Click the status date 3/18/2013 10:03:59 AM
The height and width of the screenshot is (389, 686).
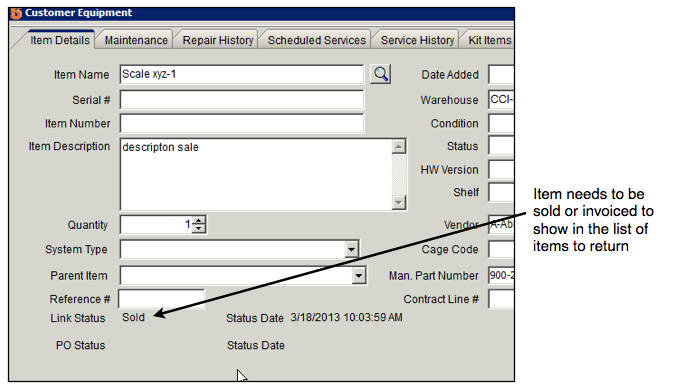(346, 317)
